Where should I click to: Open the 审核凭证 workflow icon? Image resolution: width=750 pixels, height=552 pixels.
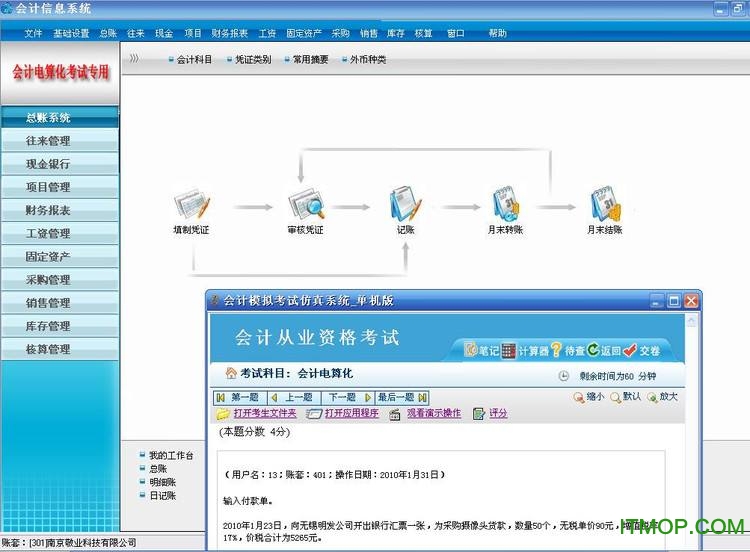click(306, 204)
